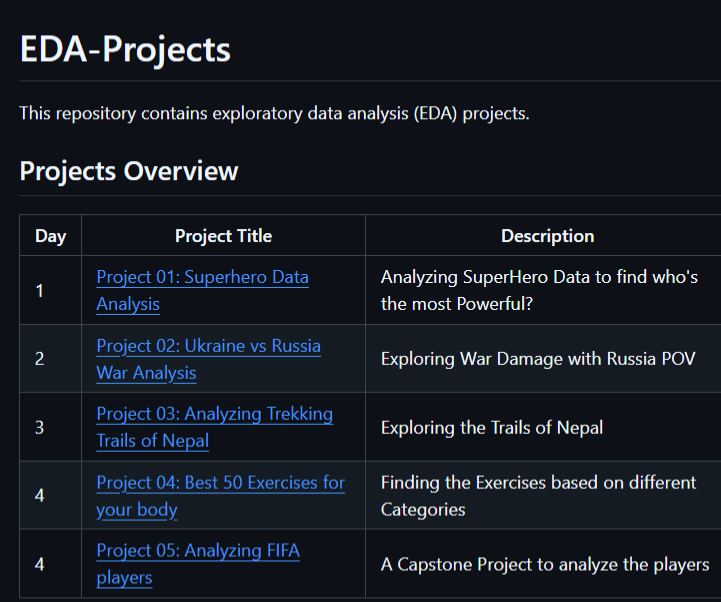721x602 pixels.
Task: Open Project 04: Best 50 Exercises link
Action: (x=220, y=483)
